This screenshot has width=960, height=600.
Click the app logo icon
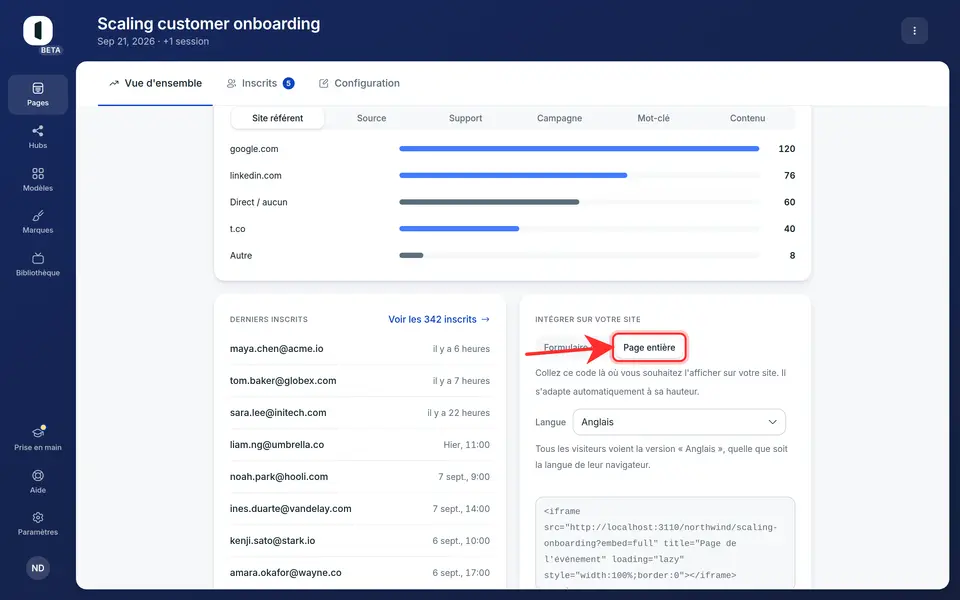pyautogui.click(x=38, y=31)
